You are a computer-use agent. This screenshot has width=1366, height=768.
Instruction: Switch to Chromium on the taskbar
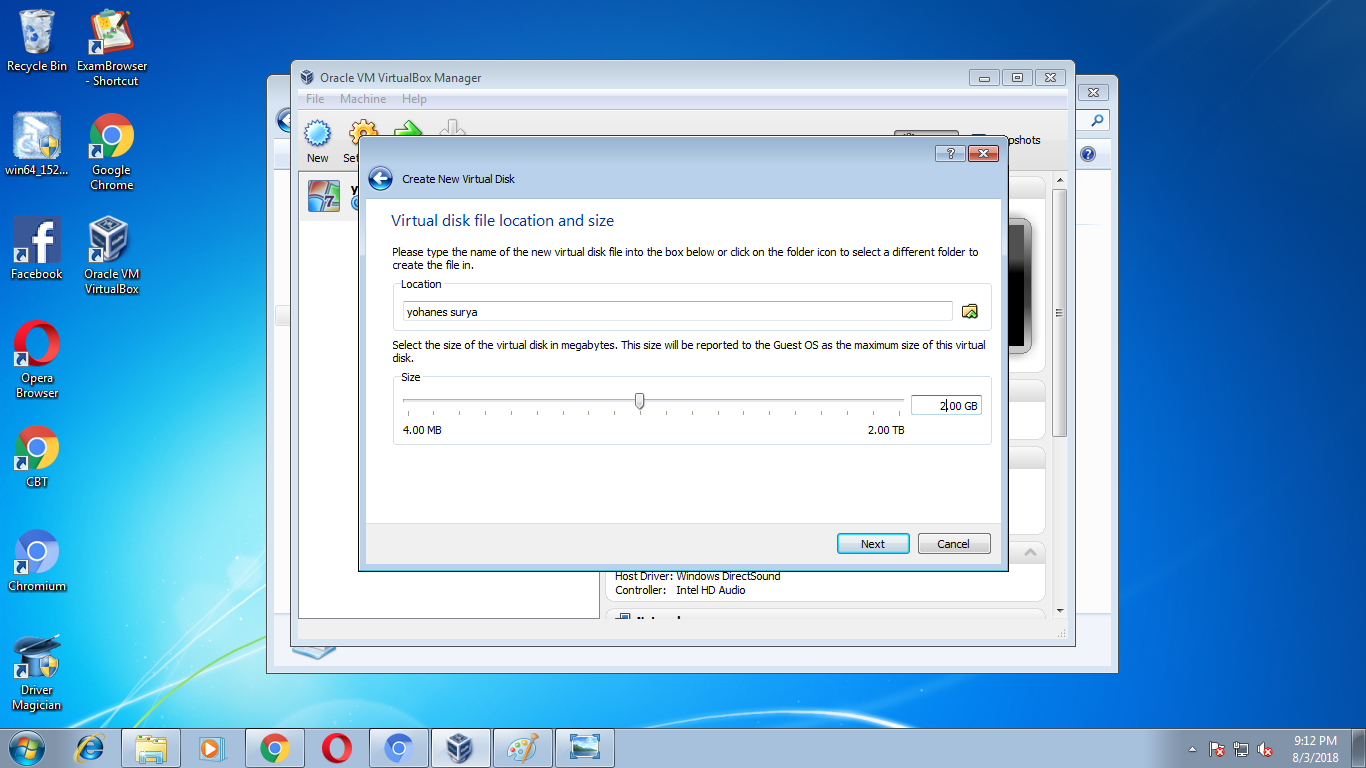click(398, 748)
